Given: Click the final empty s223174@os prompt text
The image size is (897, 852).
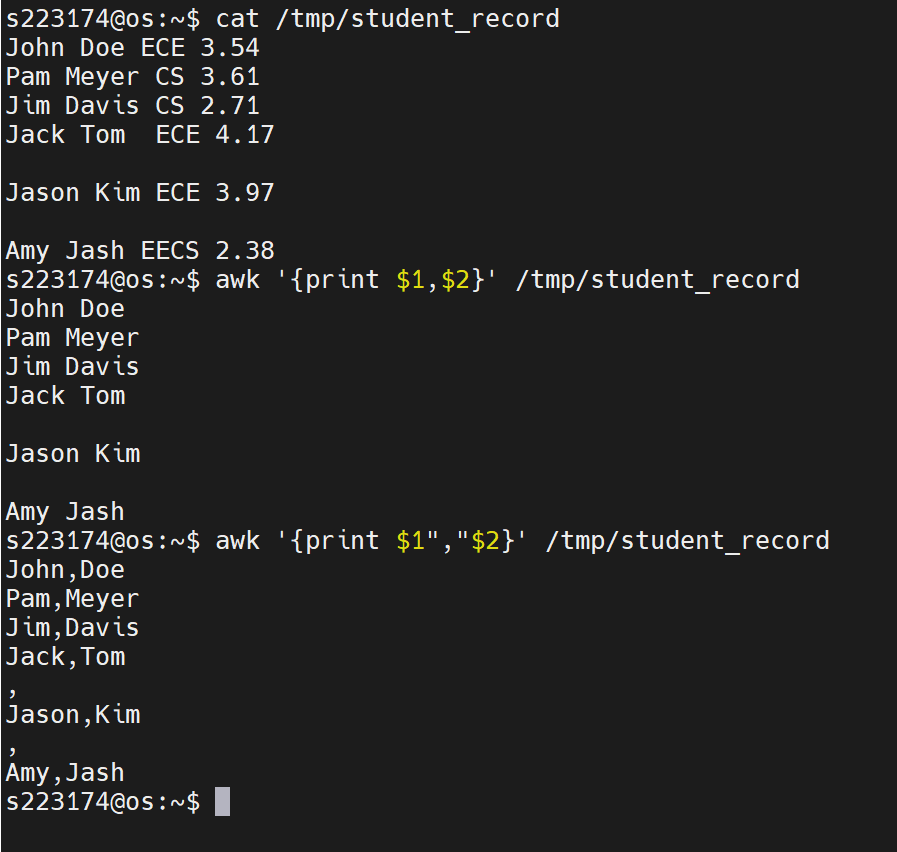Looking at the screenshot, I should coord(102,801).
